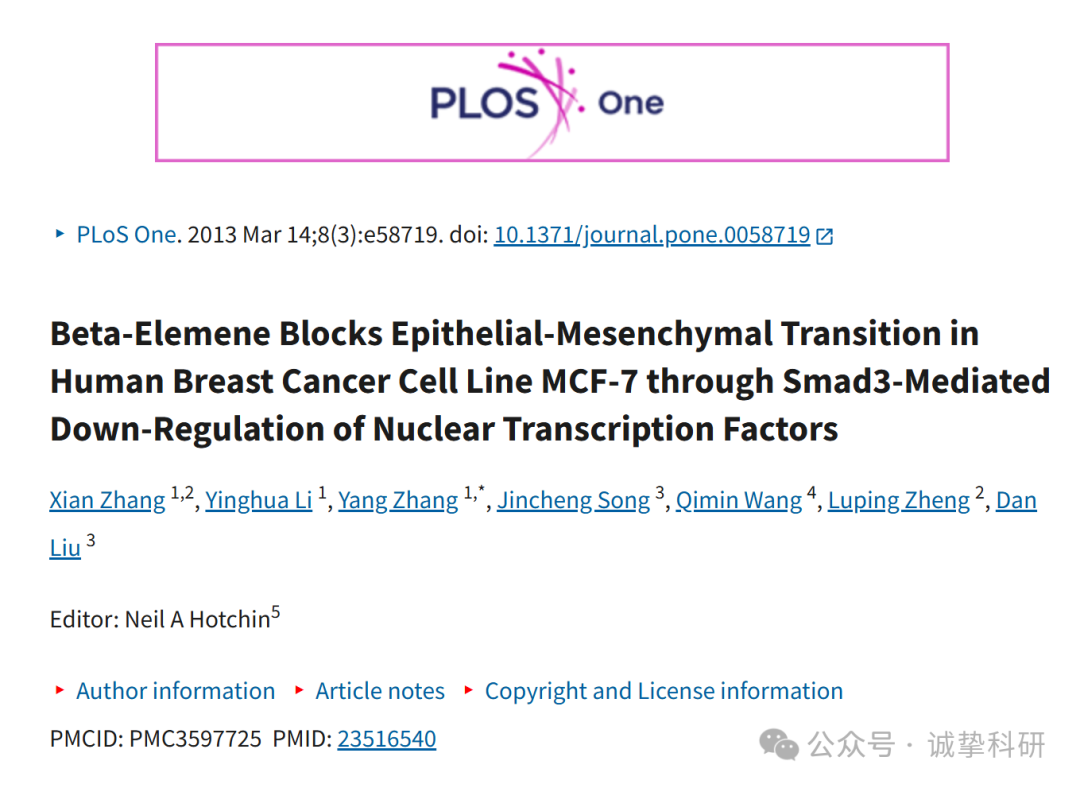
Task: Open author Yang Zhang's link
Action: point(398,500)
